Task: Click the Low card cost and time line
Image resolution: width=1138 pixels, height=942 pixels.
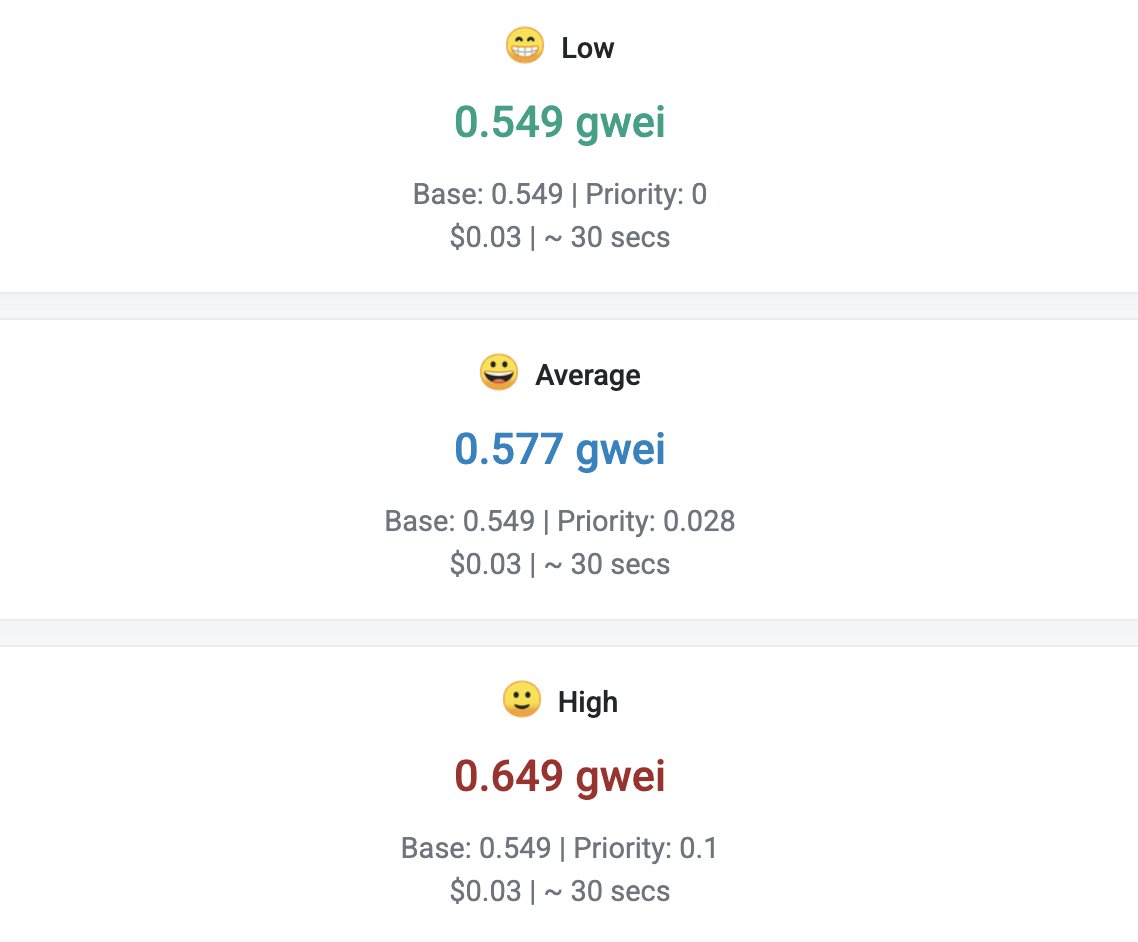Action: (560, 237)
